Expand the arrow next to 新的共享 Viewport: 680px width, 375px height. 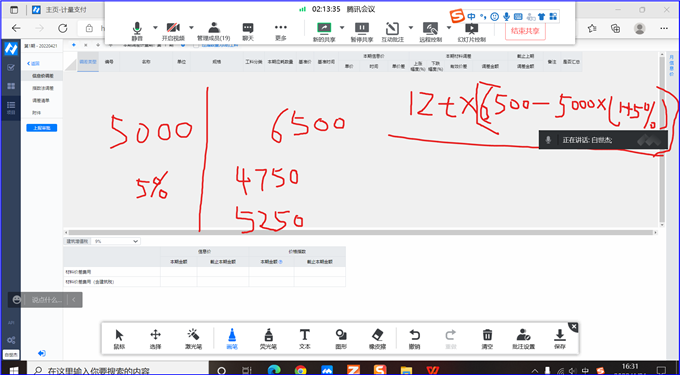tap(342, 27)
